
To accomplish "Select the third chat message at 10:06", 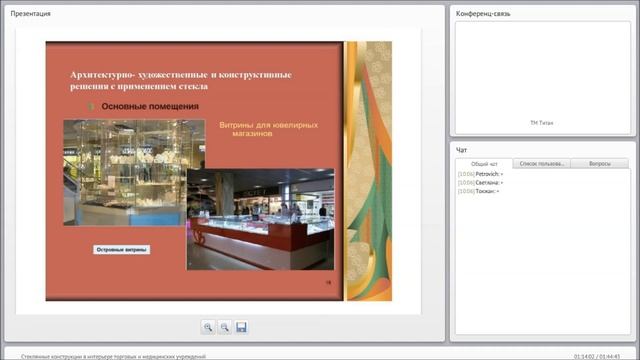I will pos(478,191).
